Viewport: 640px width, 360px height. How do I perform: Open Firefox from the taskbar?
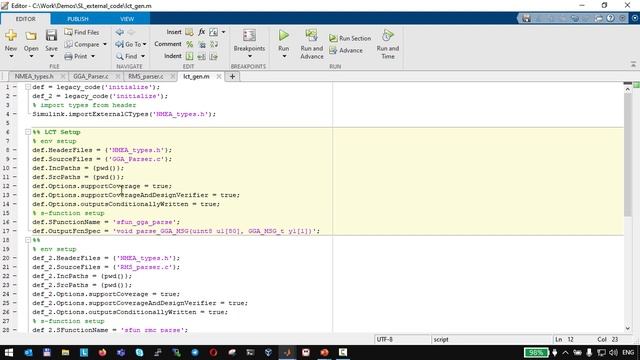(102, 352)
